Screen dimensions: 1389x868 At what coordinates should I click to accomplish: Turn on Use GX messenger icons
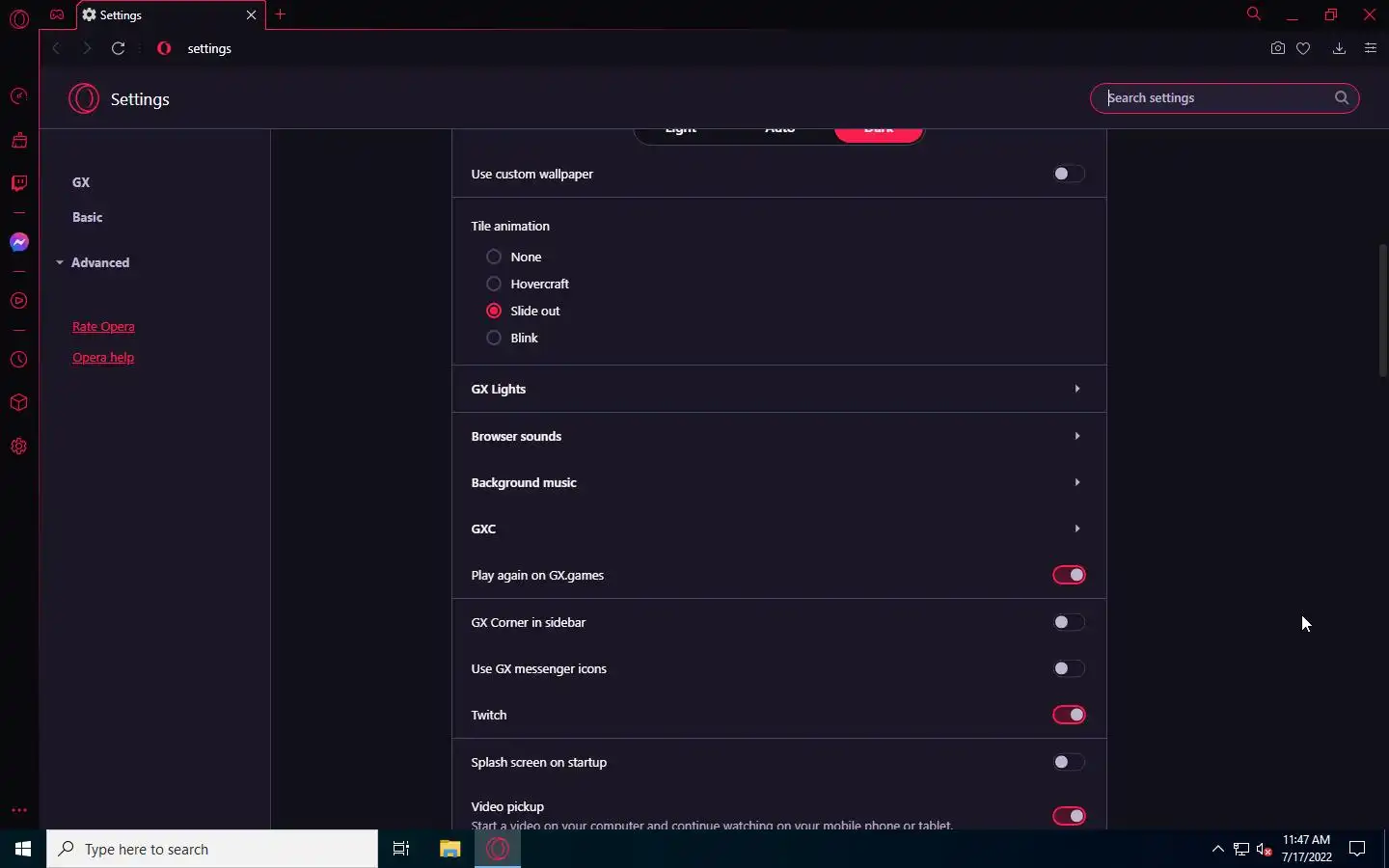tap(1069, 668)
